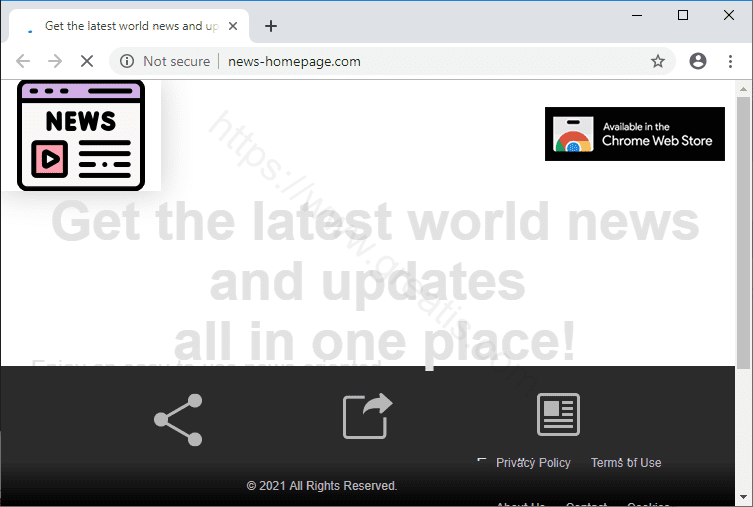Bookmark this page with the star
Image resolution: width=753 pixels, height=507 pixels.
pyautogui.click(x=657, y=61)
